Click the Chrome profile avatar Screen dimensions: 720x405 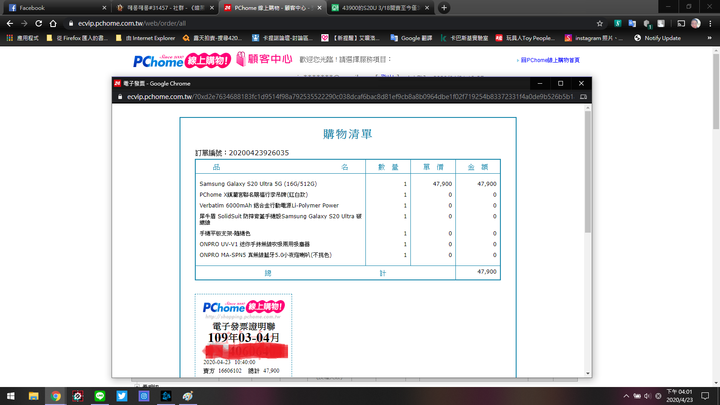(696, 23)
